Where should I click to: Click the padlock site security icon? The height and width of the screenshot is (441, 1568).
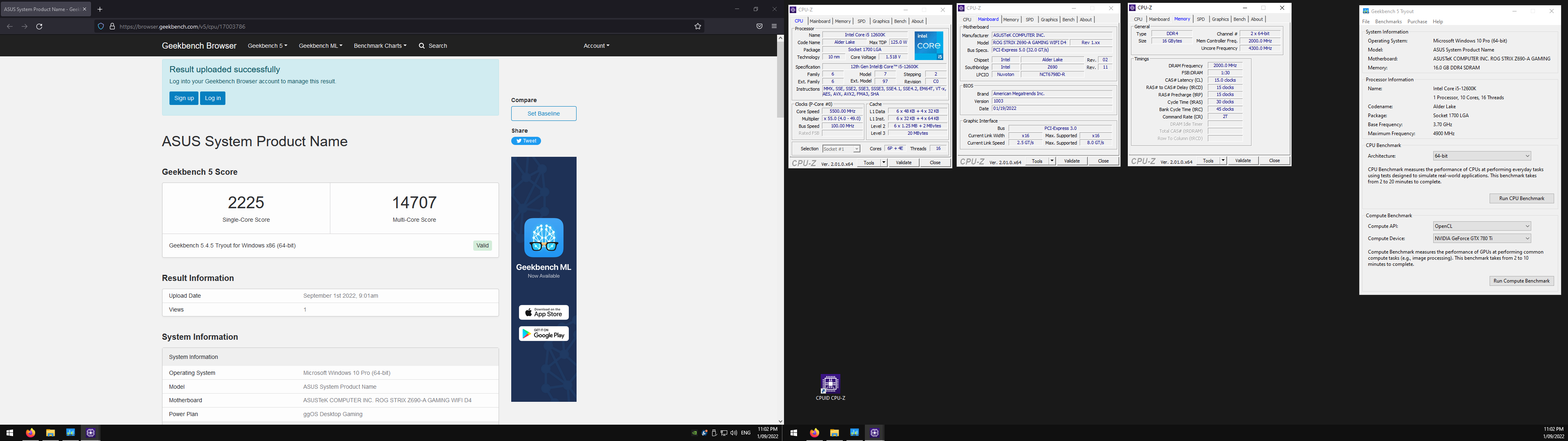112,26
